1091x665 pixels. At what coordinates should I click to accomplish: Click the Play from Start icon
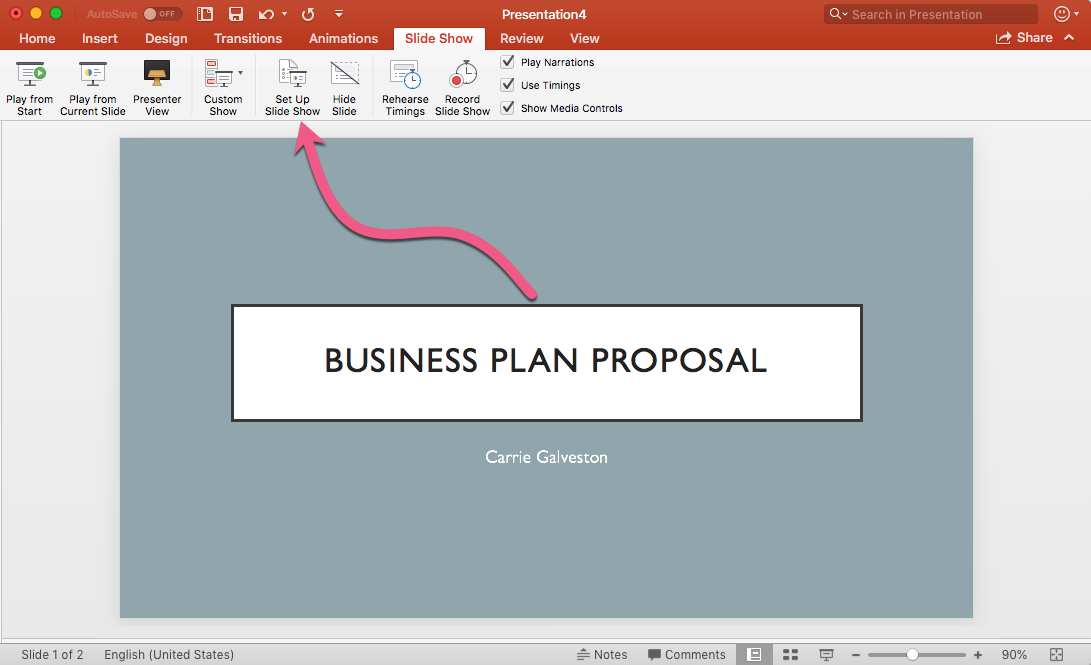click(x=30, y=76)
